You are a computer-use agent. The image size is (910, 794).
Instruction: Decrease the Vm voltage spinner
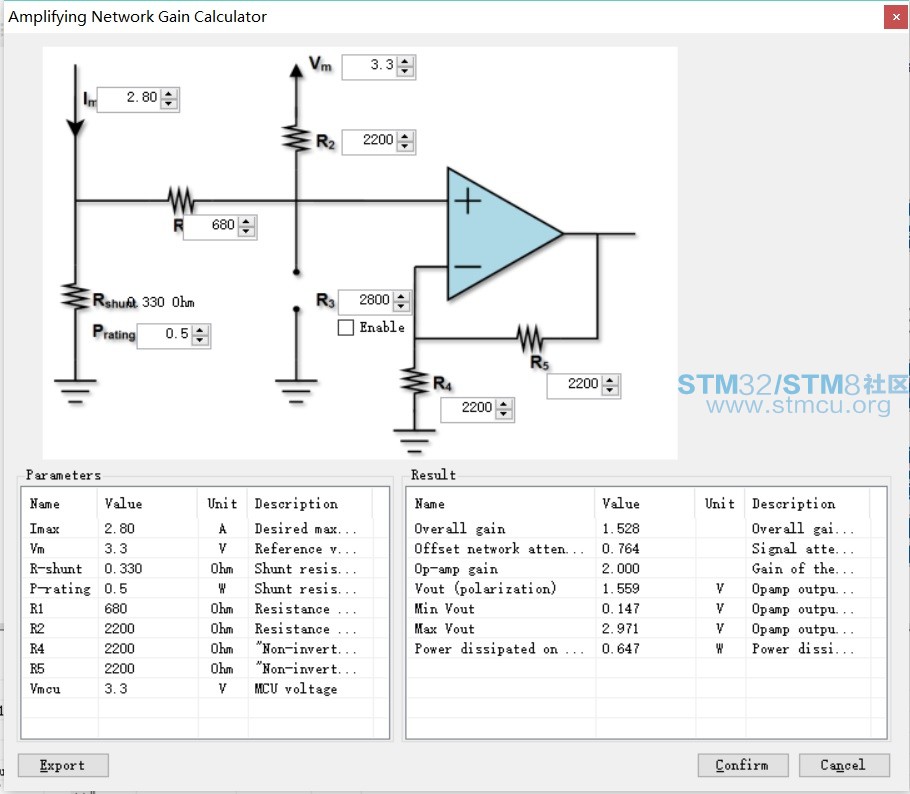coord(405,71)
